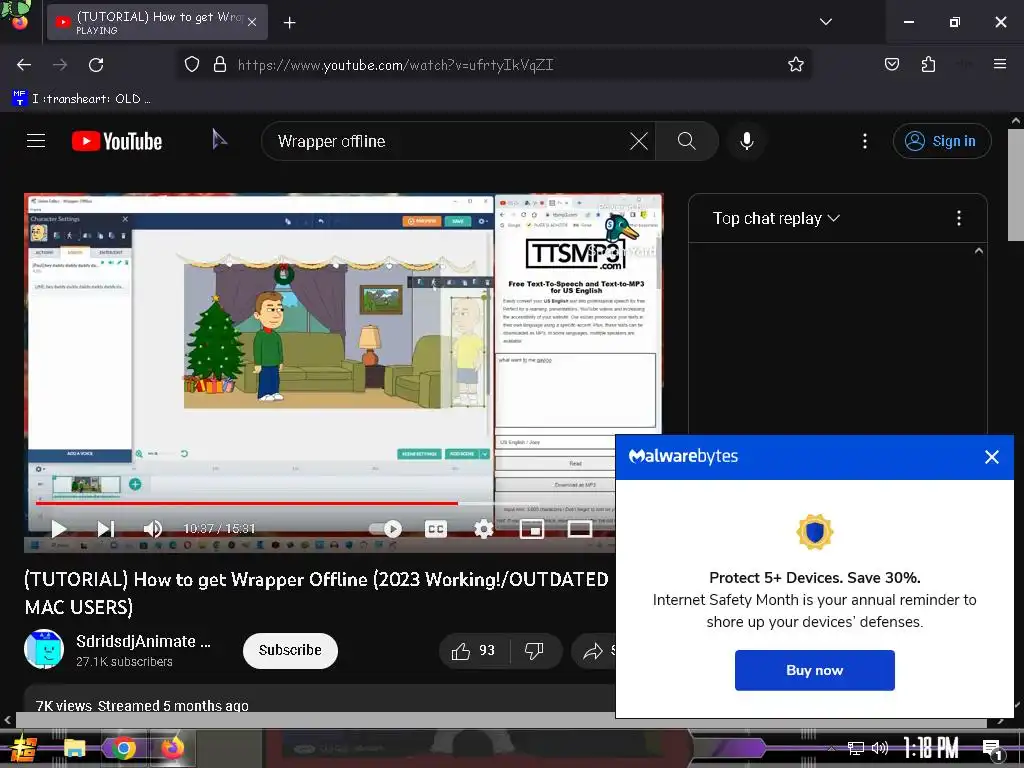Subscribe to SdridsdjAnimate channel
The width and height of the screenshot is (1024, 768).
click(x=290, y=650)
